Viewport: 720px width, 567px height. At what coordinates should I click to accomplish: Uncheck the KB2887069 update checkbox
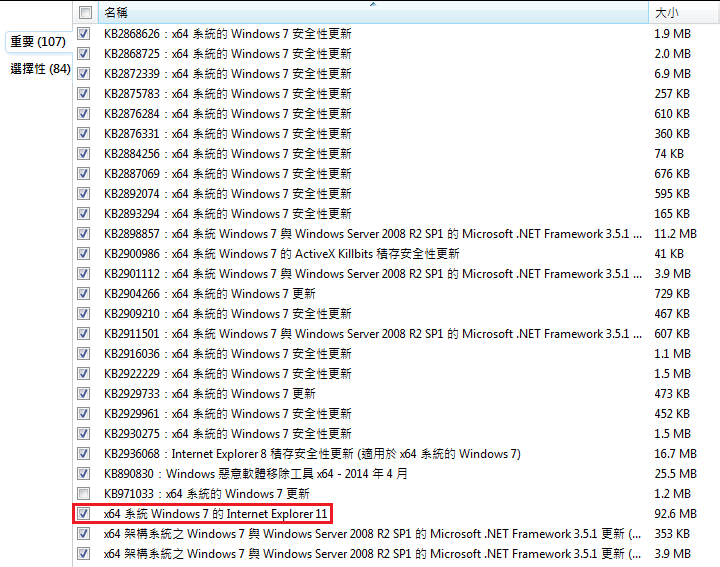pyautogui.click(x=84, y=174)
